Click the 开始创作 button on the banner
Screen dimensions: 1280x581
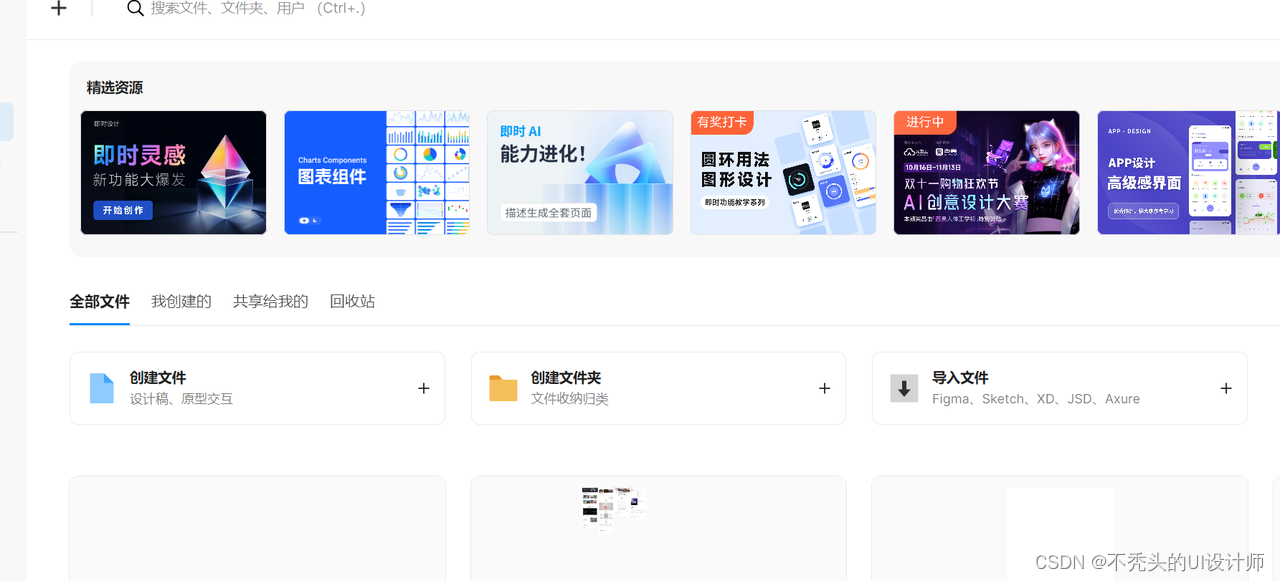click(123, 210)
